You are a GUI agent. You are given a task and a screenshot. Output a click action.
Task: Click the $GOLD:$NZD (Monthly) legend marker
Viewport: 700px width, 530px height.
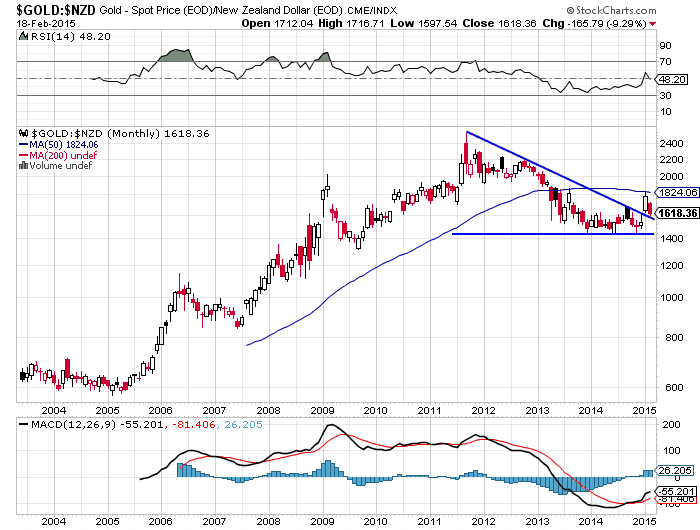click(x=23, y=133)
